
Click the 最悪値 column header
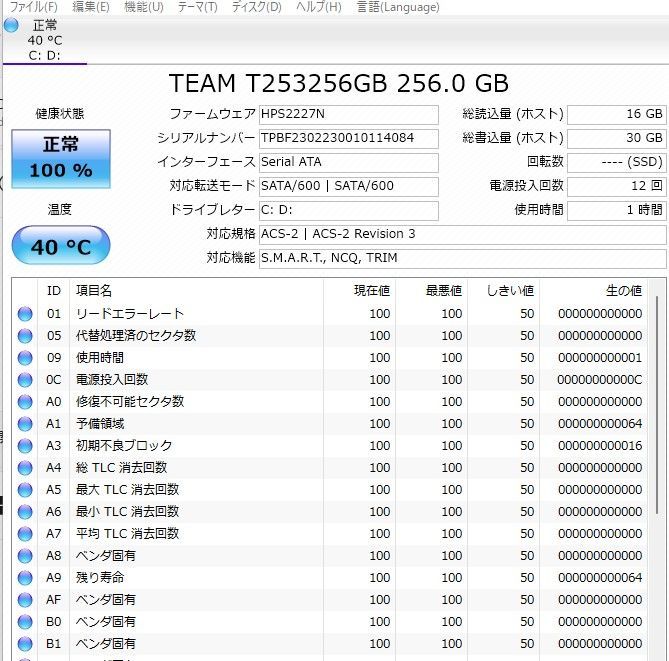431,291
